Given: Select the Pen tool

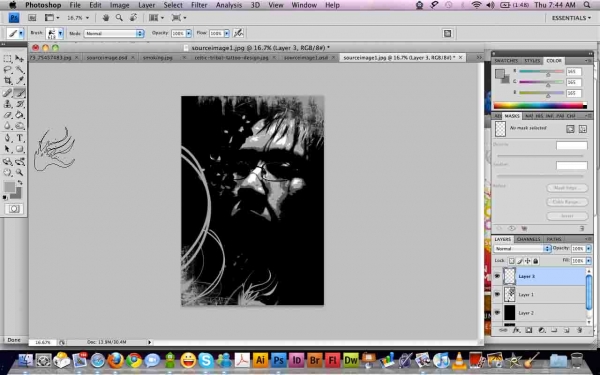Looking at the screenshot, I should click(8, 138).
